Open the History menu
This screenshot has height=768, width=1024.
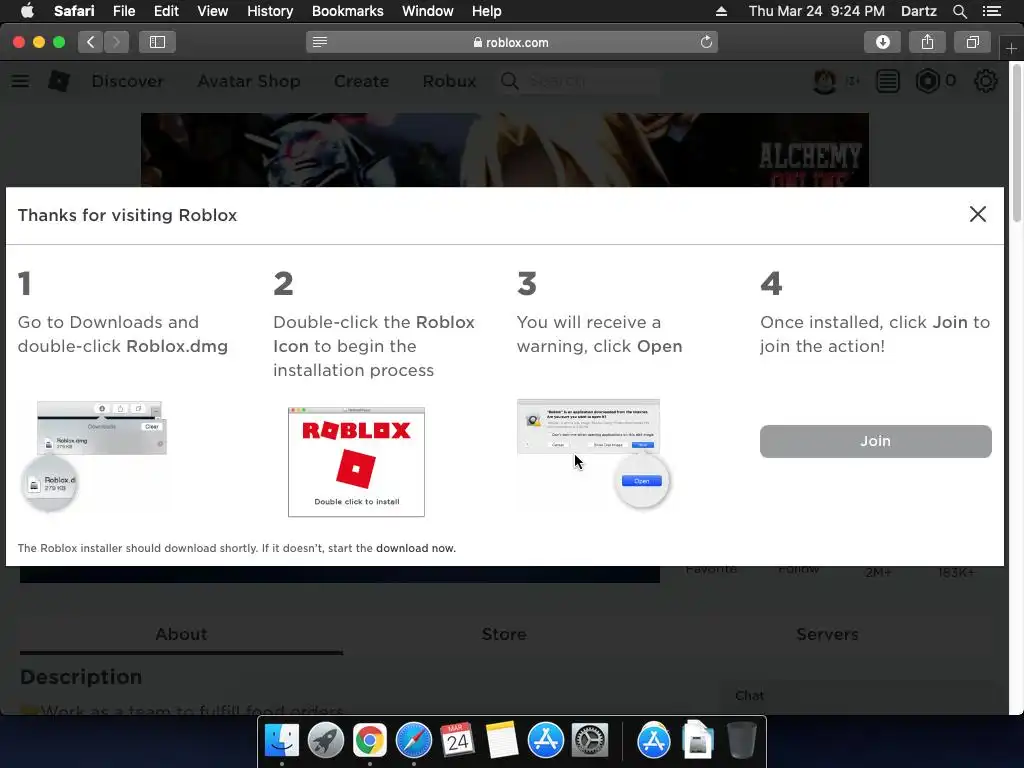coord(270,11)
